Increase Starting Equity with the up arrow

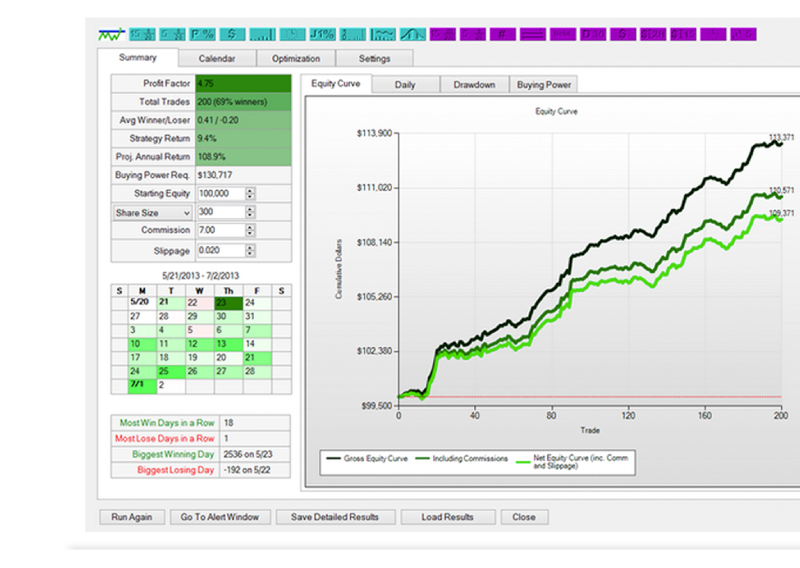(250, 190)
